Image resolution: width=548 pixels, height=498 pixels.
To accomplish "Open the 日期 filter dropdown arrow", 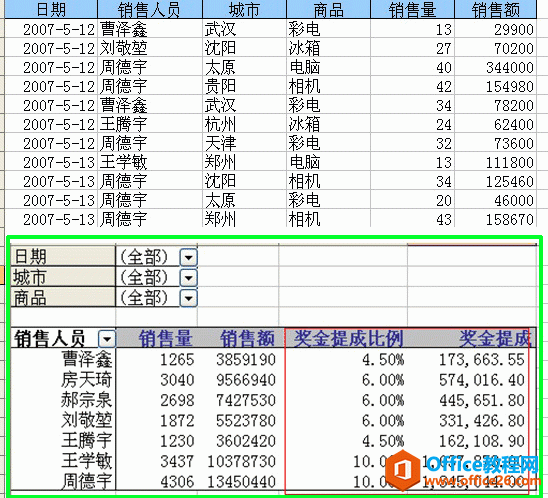I will pyautogui.click(x=189, y=258).
